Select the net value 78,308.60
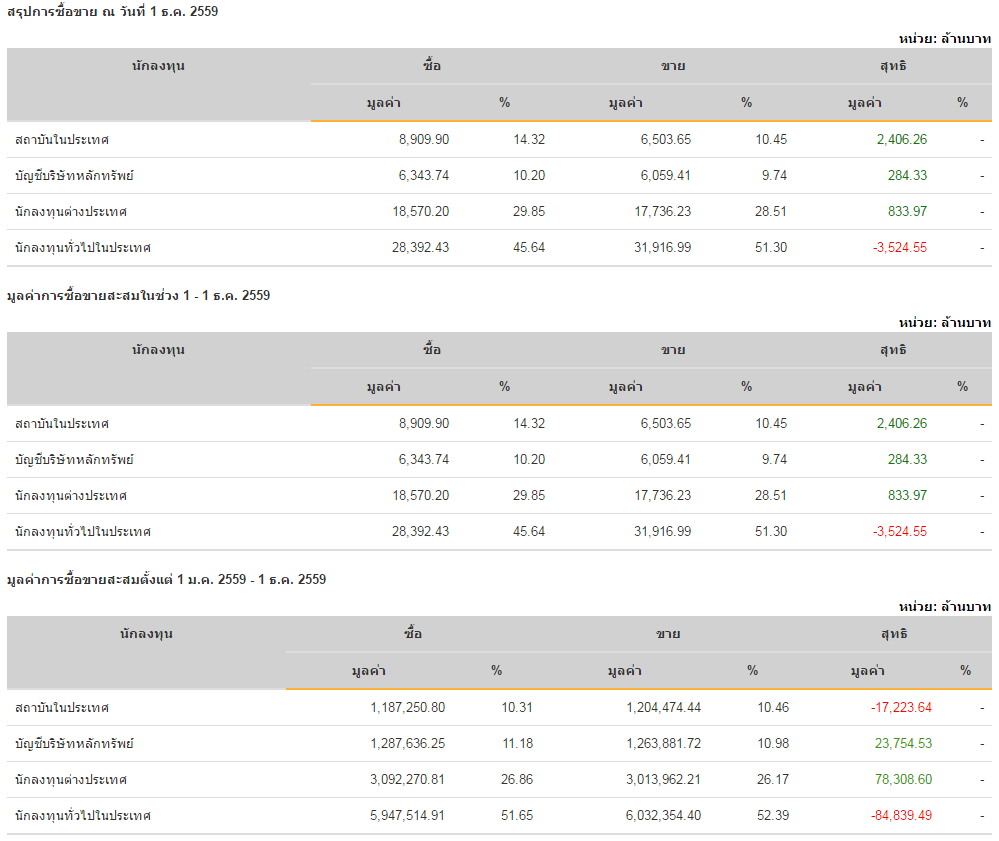 pyautogui.click(x=901, y=780)
